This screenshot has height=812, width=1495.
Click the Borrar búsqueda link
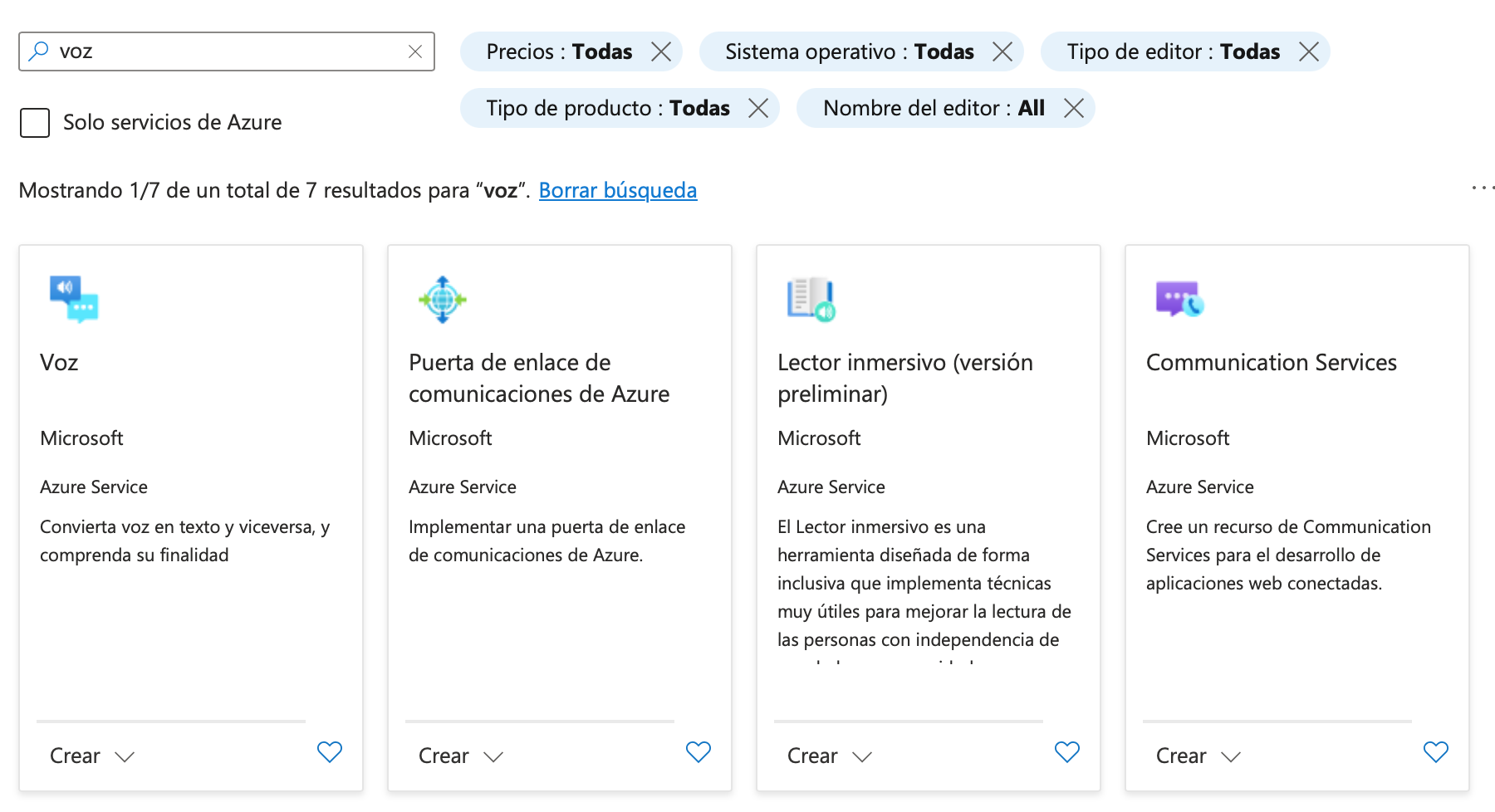(618, 190)
